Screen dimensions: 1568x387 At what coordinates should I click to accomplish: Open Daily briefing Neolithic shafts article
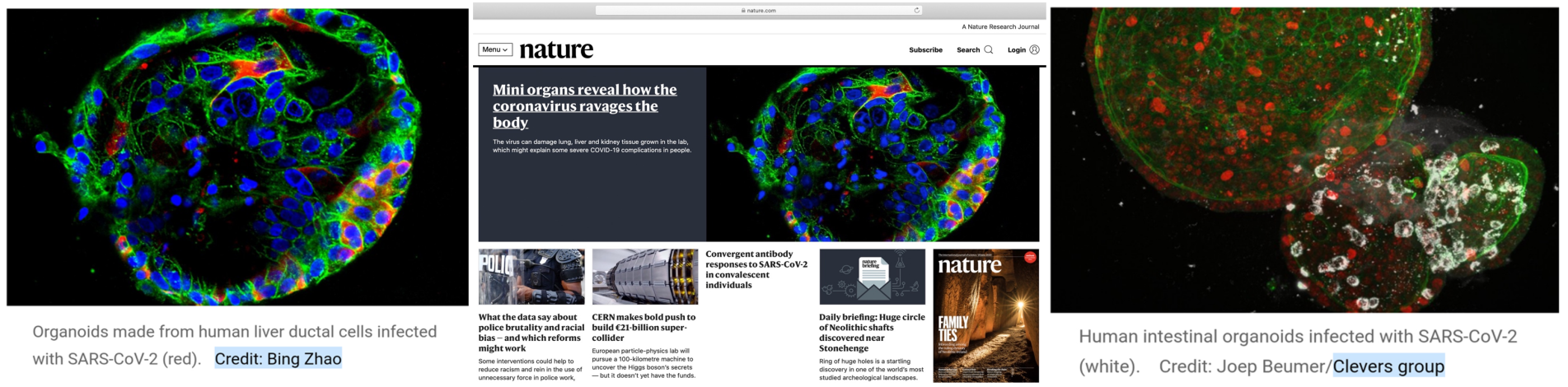click(x=872, y=333)
